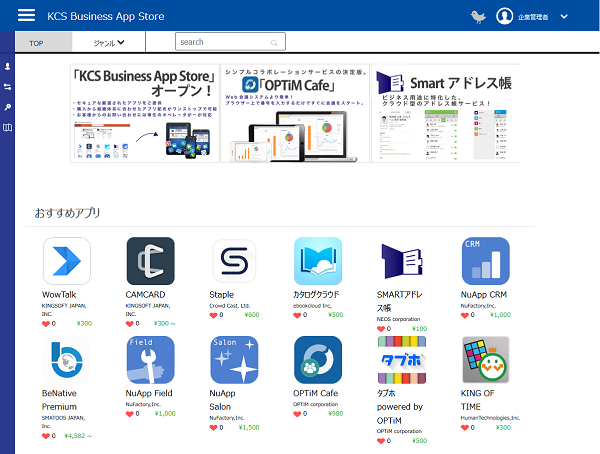Click the ¥600 price for Staple
Viewport: 600px width, 454px height.
(252, 315)
